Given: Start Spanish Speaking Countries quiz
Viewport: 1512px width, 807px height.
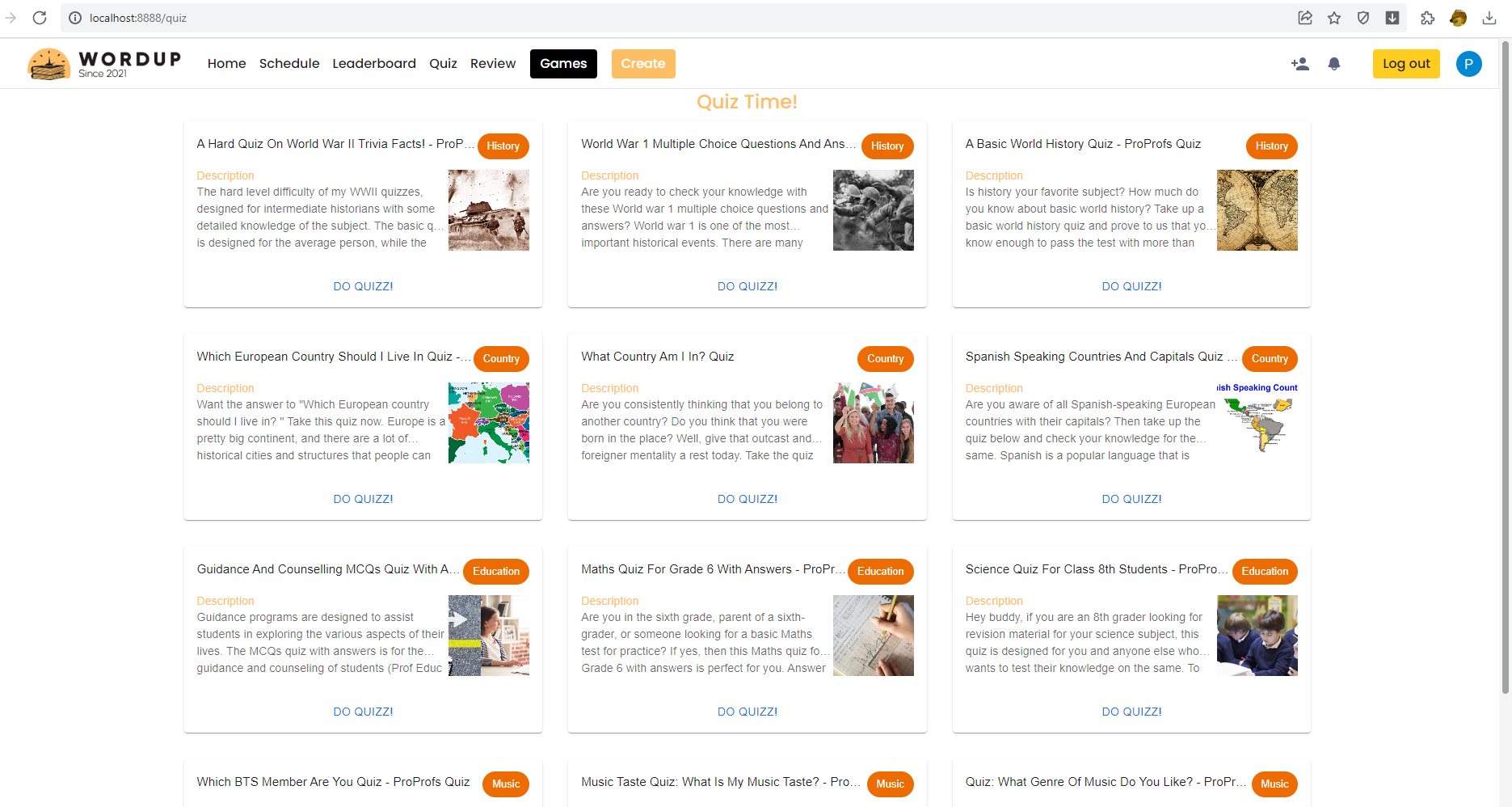Looking at the screenshot, I should 1131,499.
